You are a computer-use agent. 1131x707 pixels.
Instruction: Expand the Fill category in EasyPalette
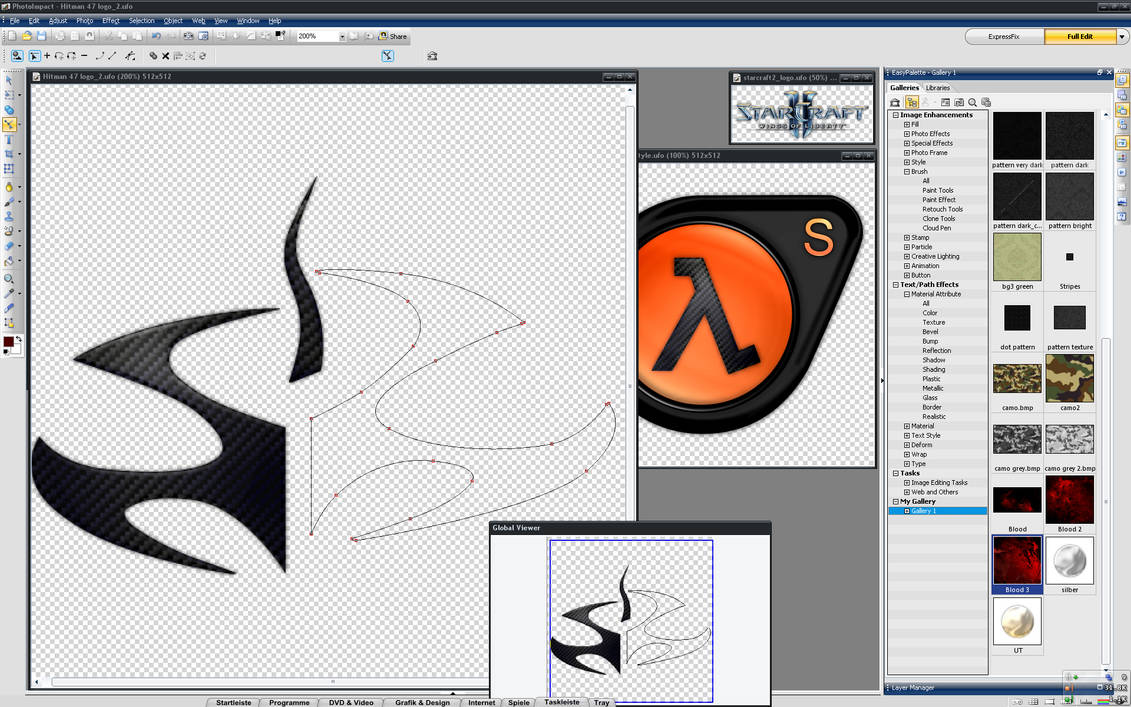[907, 124]
